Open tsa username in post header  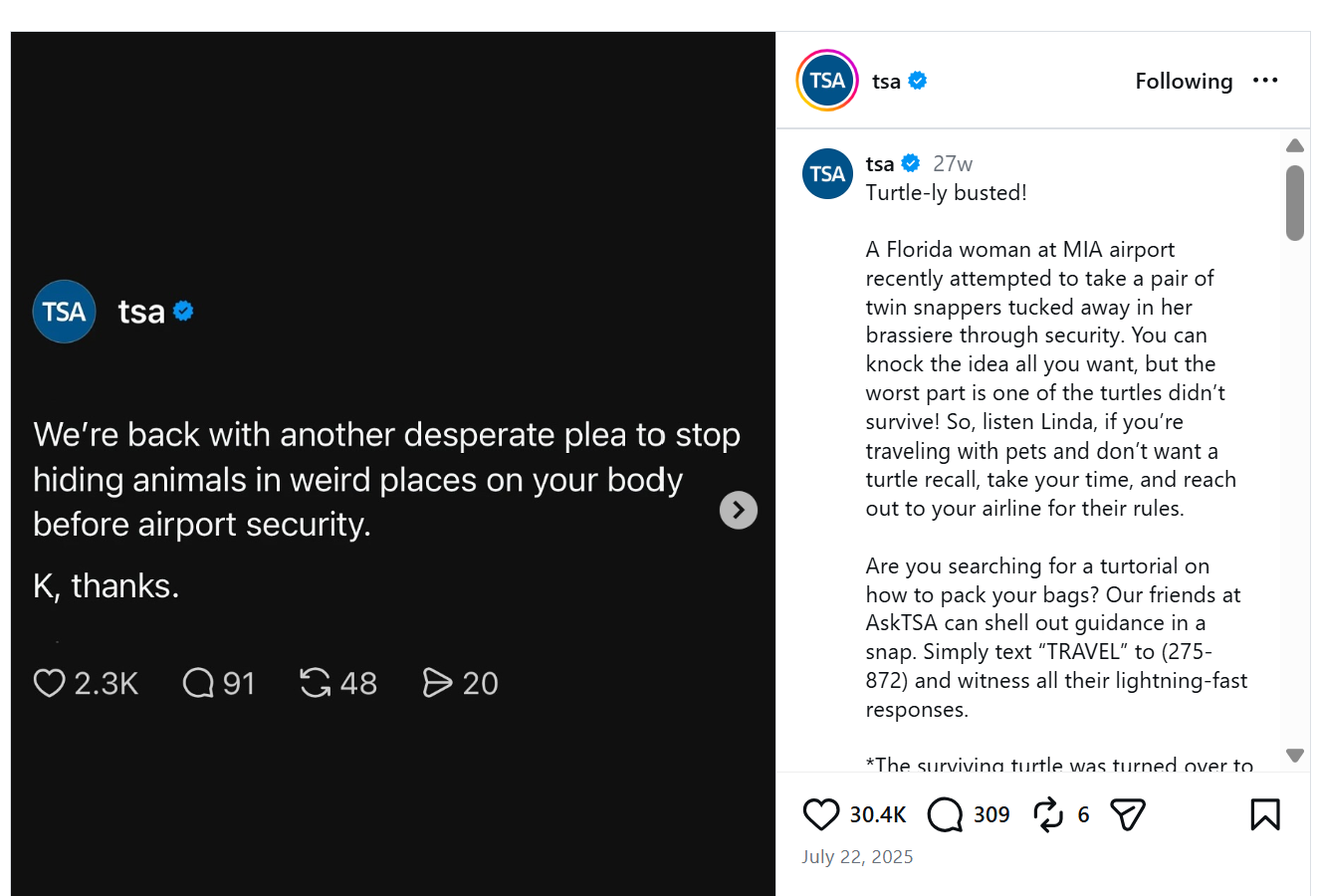pos(886,82)
